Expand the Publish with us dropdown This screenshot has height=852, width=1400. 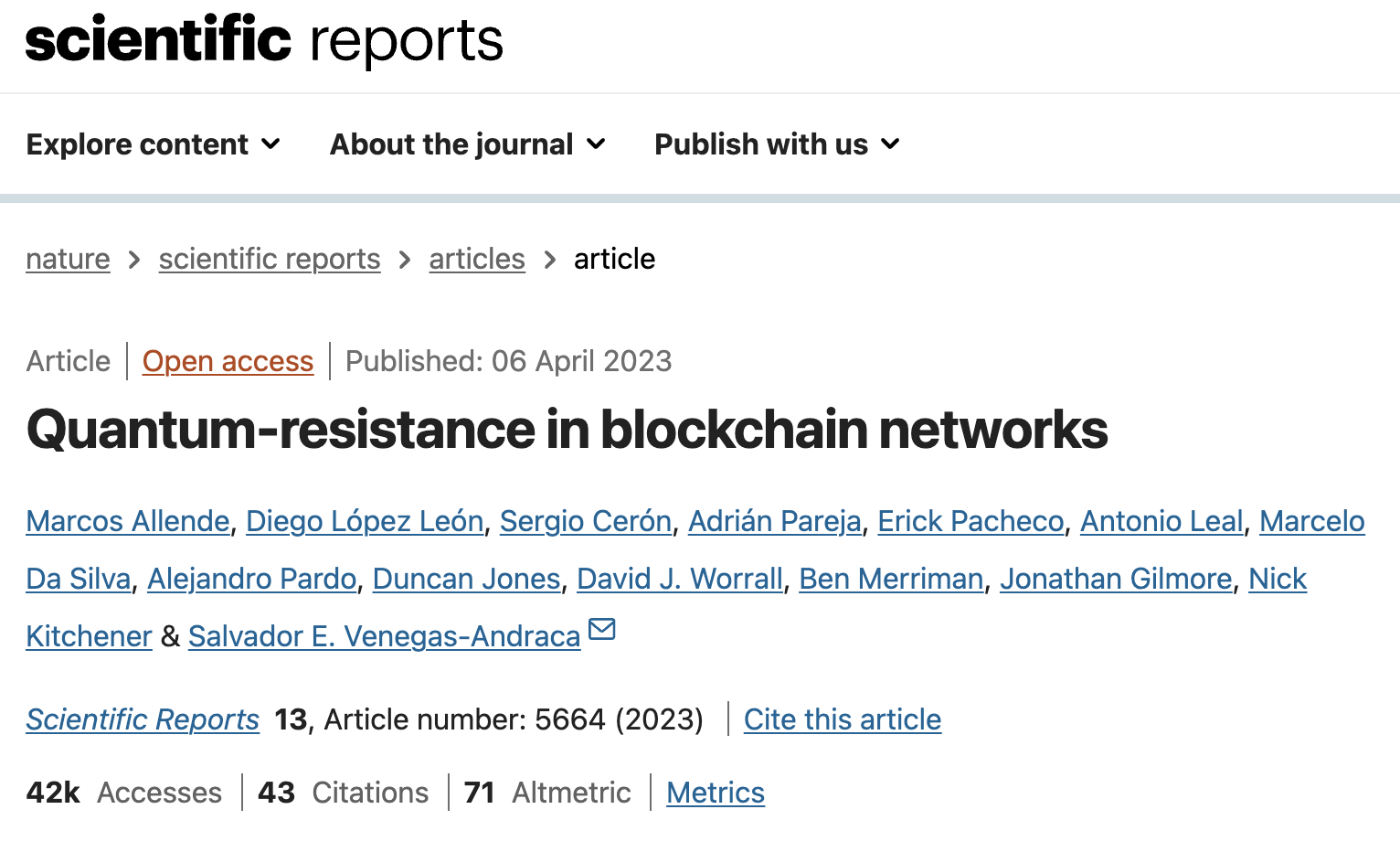[x=778, y=144]
